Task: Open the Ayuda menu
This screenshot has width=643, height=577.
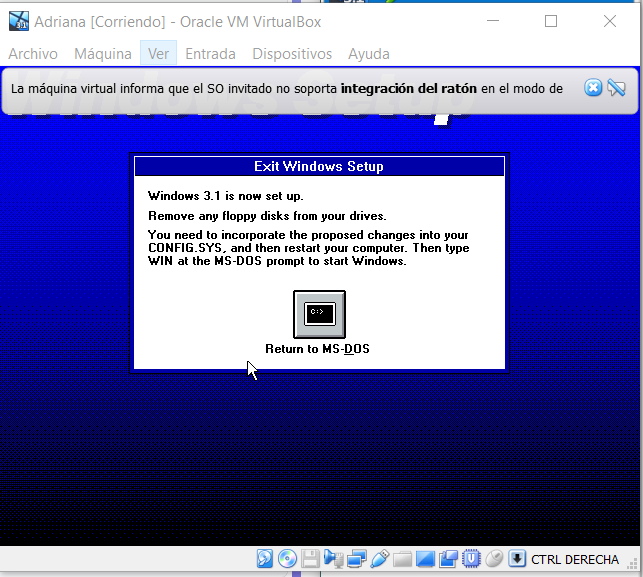Action: pyautogui.click(x=368, y=54)
